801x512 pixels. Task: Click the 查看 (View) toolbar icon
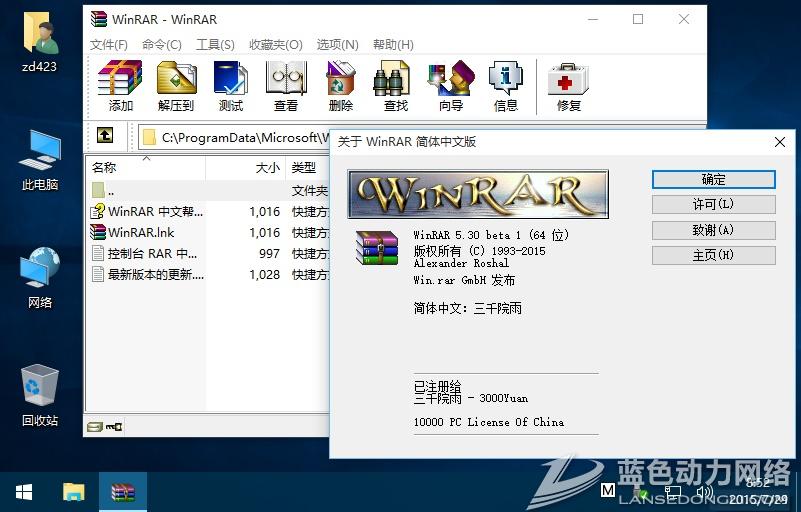click(286, 85)
